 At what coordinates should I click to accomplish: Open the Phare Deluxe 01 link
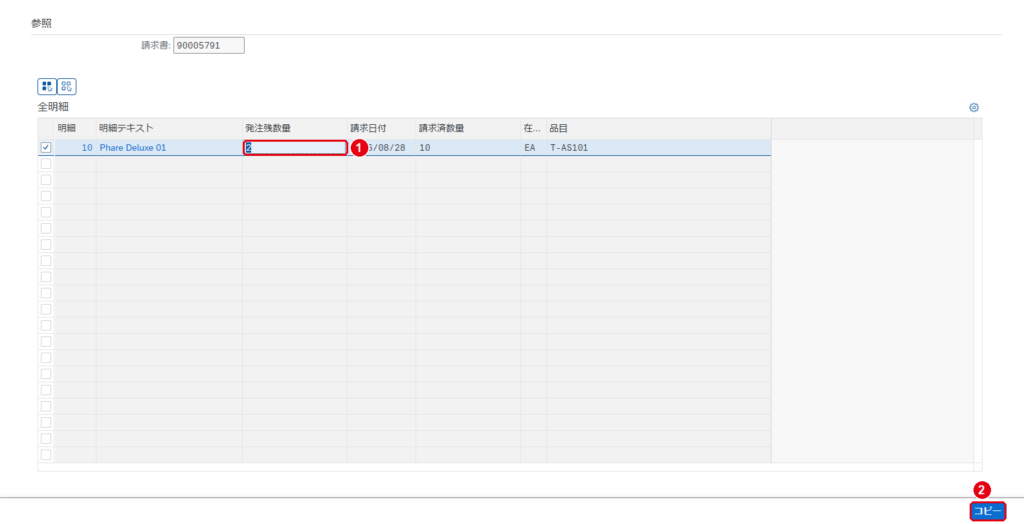pyautogui.click(x=133, y=148)
